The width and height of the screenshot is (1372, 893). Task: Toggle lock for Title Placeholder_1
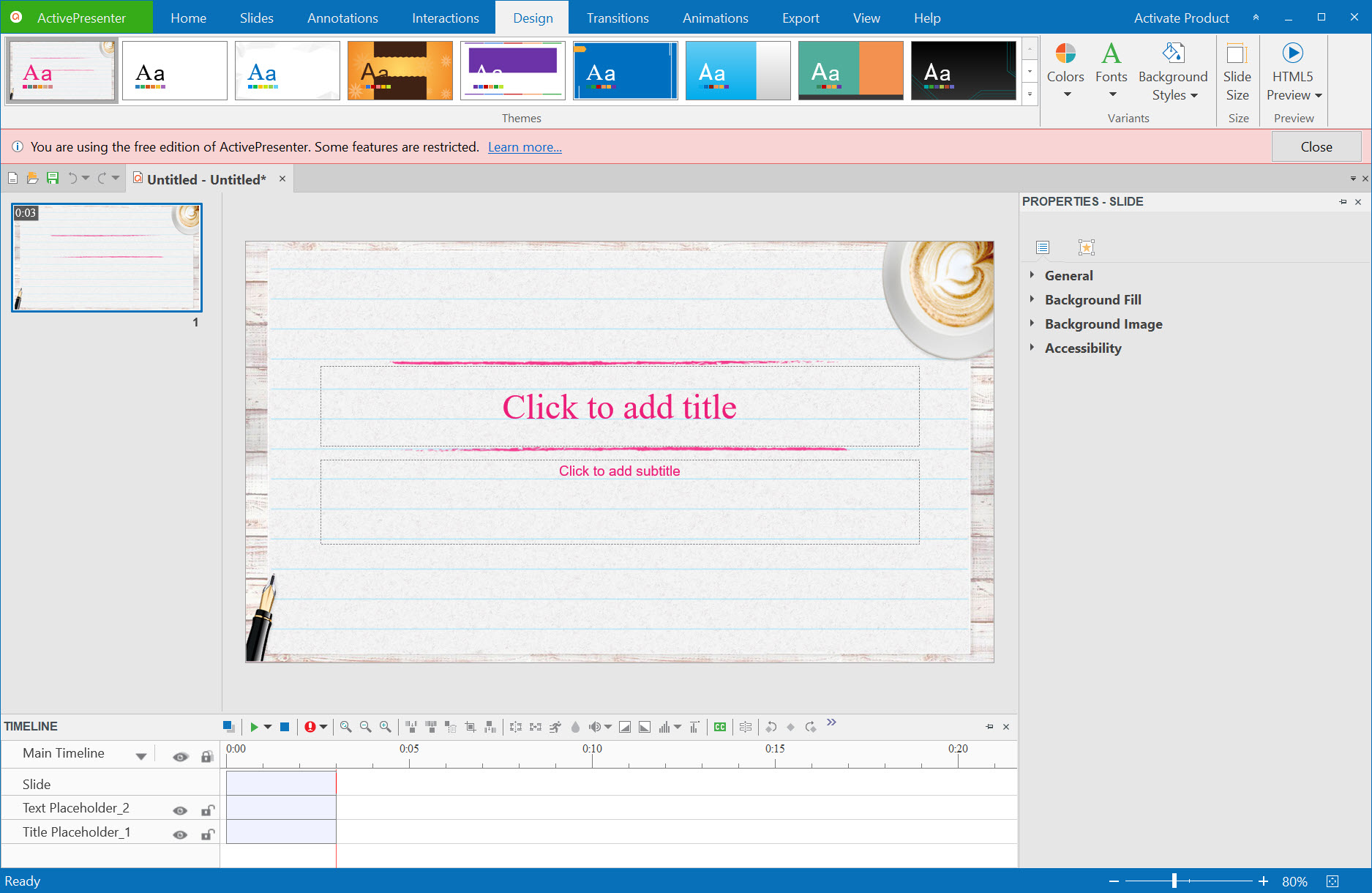(208, 834)
